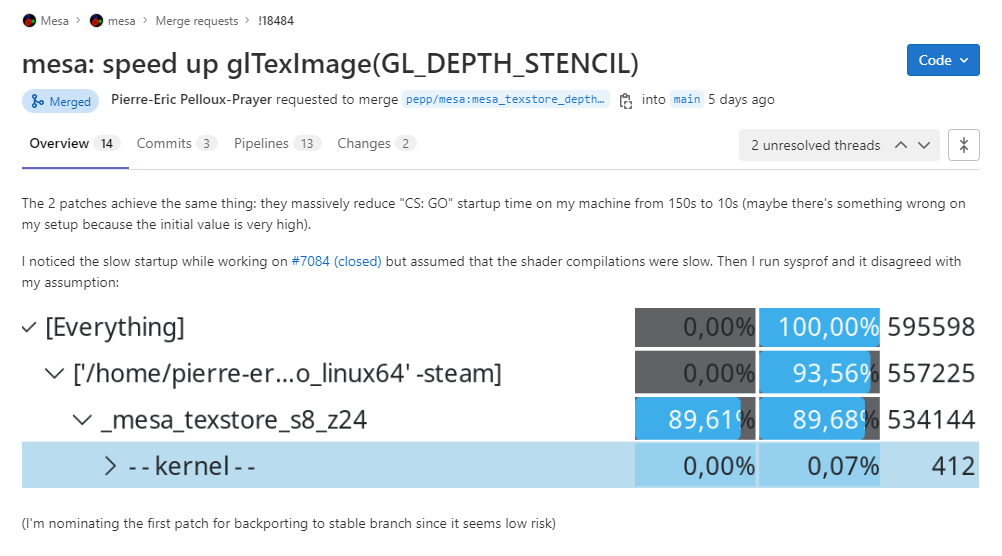Open the main target branch link
This screenshot has height=556, width=1002.
[x=687, y=99]
